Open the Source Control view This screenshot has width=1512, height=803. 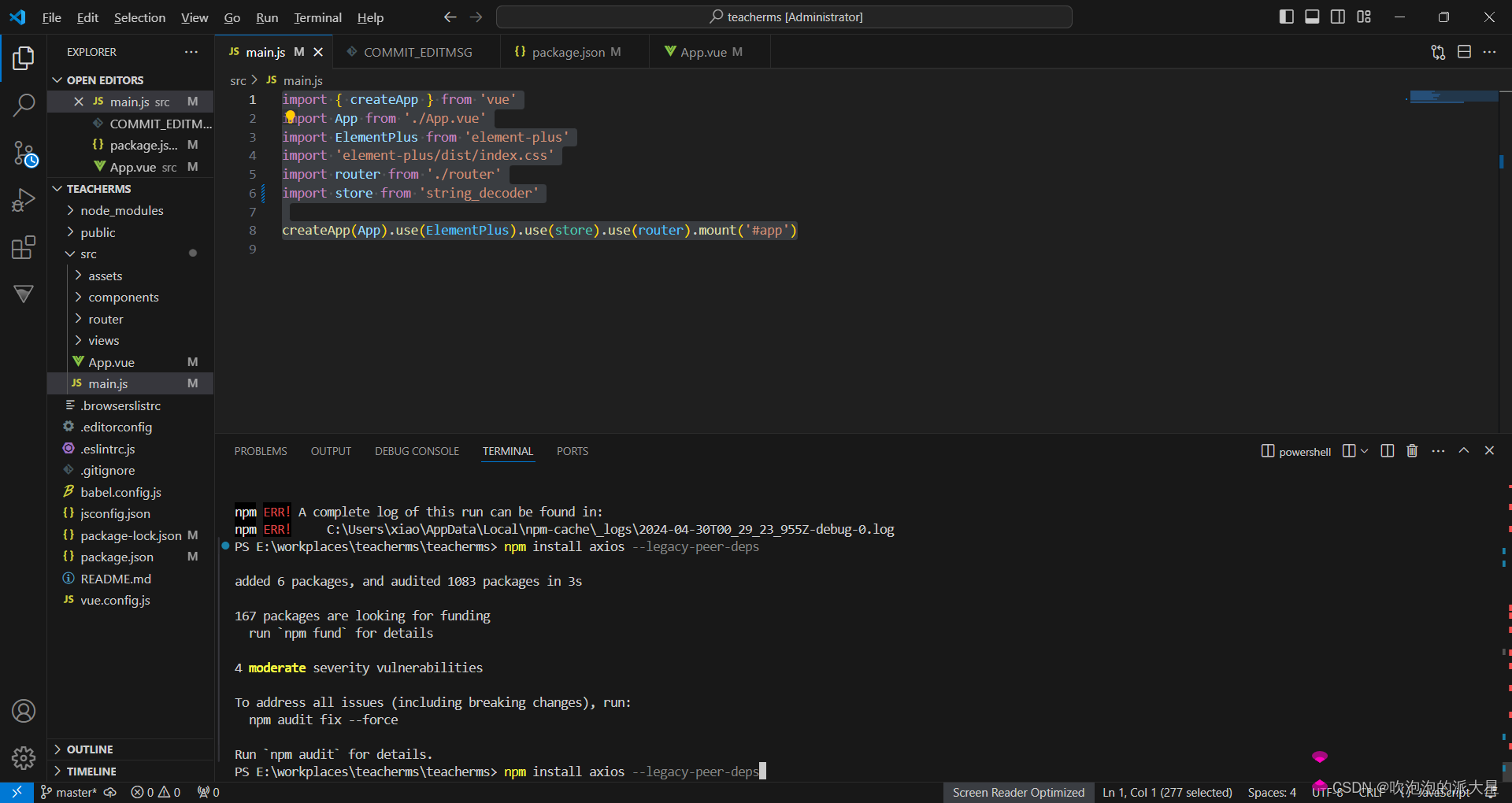pyautogui.click(x=24, y=154)
